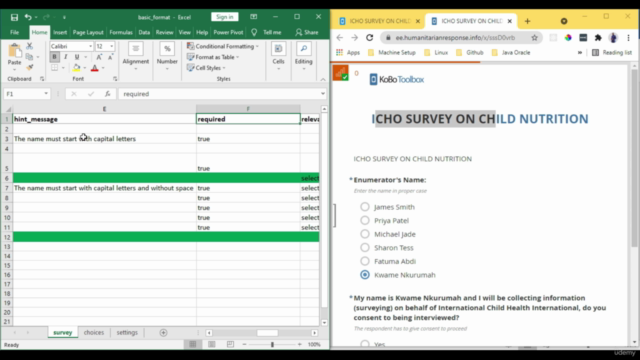Paste from the clipboard
The height and width of the screenshot is (360, 640).
(x=14, y=54)
